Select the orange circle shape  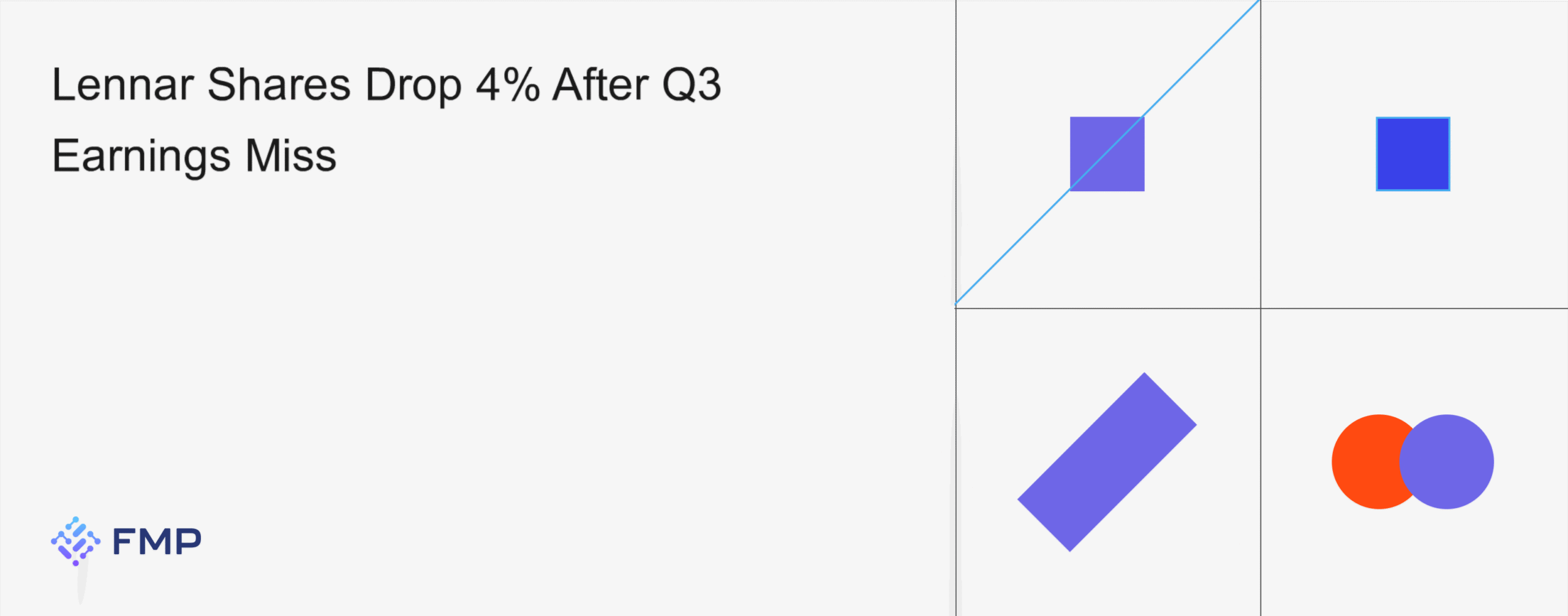pyautogui.click(x=1363, y=462)
